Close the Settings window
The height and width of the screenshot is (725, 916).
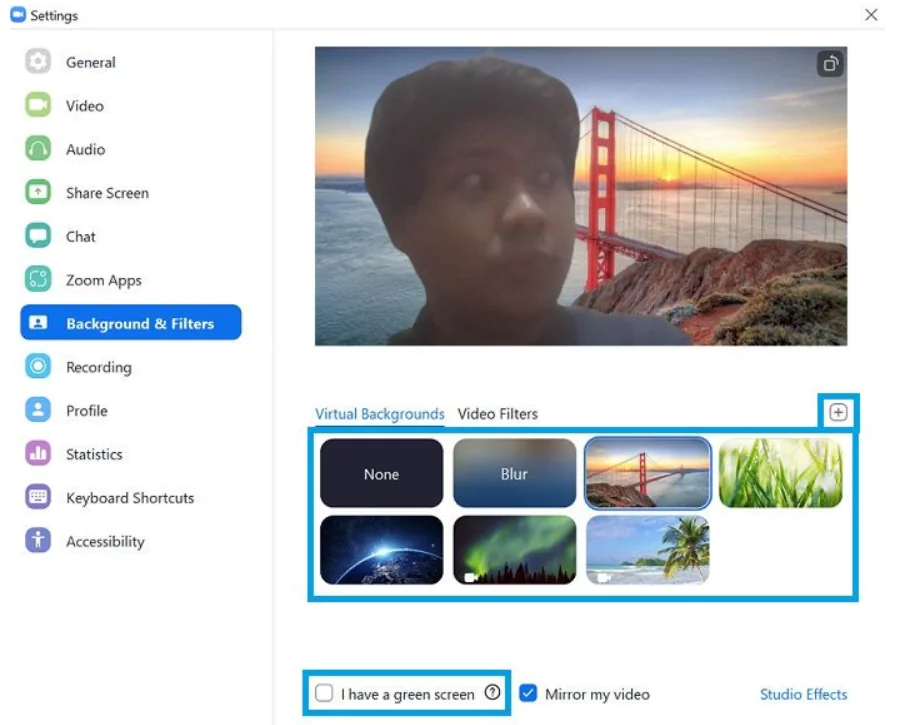[871, 15]
